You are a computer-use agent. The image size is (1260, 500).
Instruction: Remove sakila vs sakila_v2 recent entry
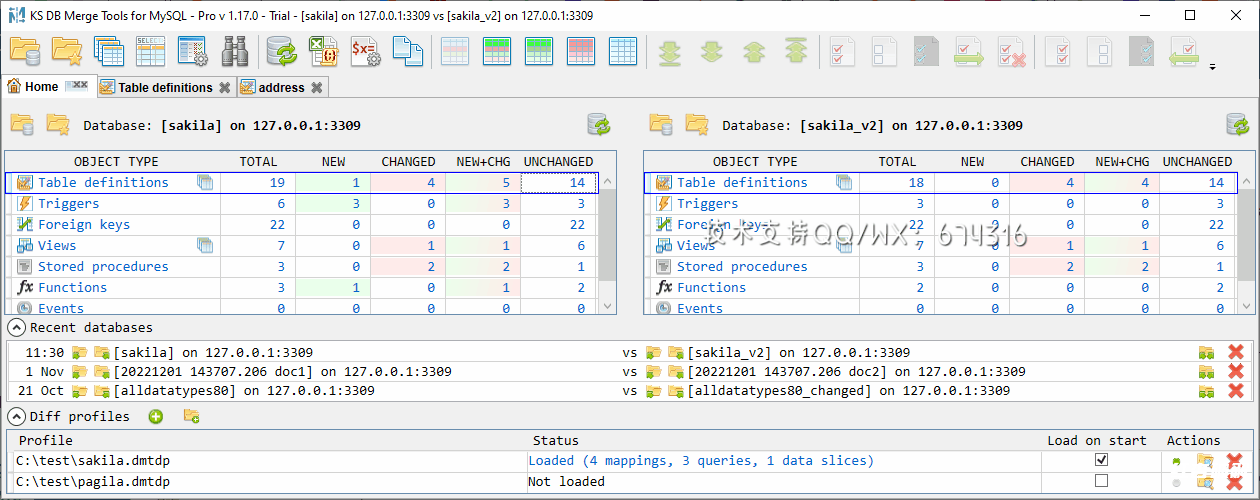[x=1236, y=352]
